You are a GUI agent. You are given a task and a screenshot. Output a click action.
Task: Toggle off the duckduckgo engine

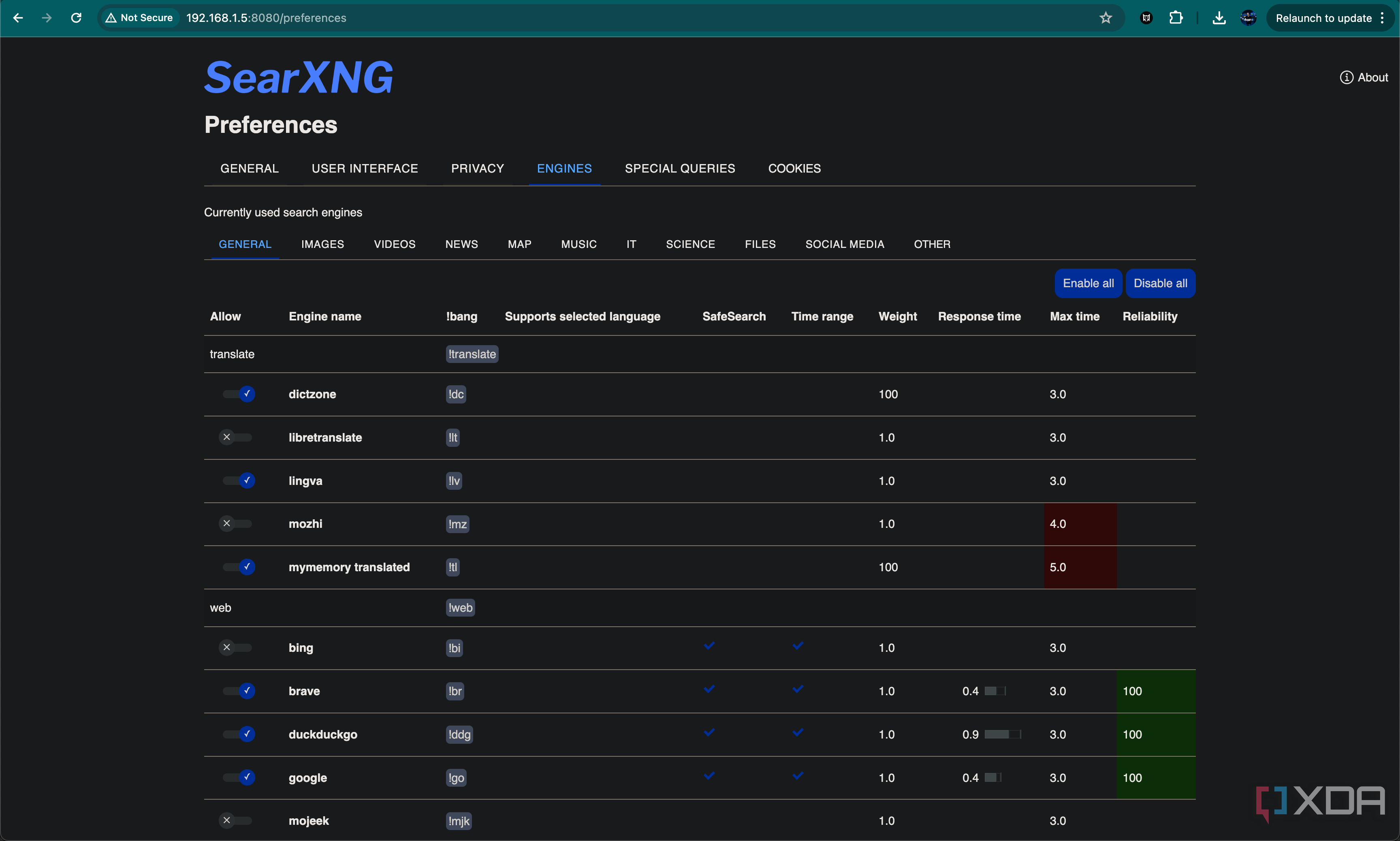point(238,734)
